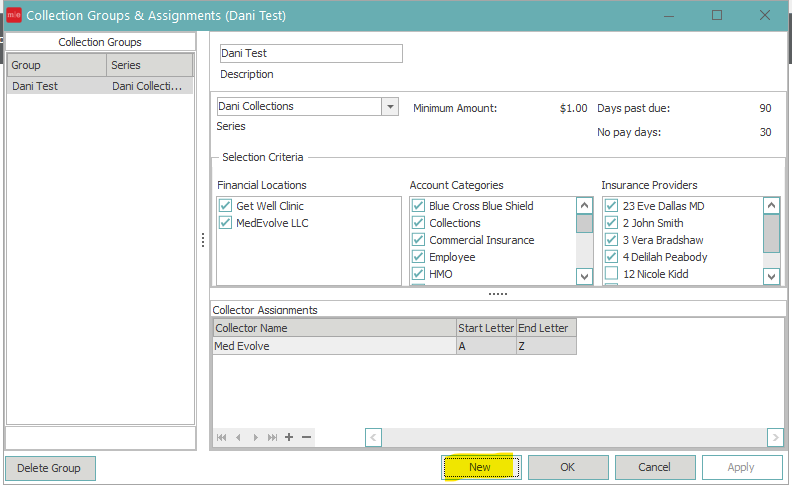Click the highlighted New button
The width and height of the screenshot is (792, 490).
tap(480, 467)
